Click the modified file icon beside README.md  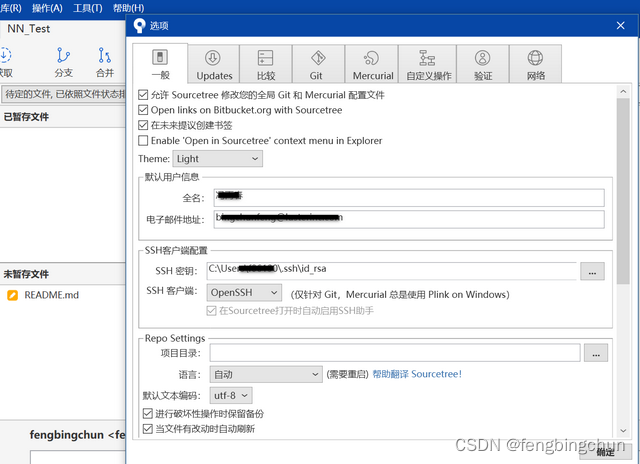[x=13, y=295]
